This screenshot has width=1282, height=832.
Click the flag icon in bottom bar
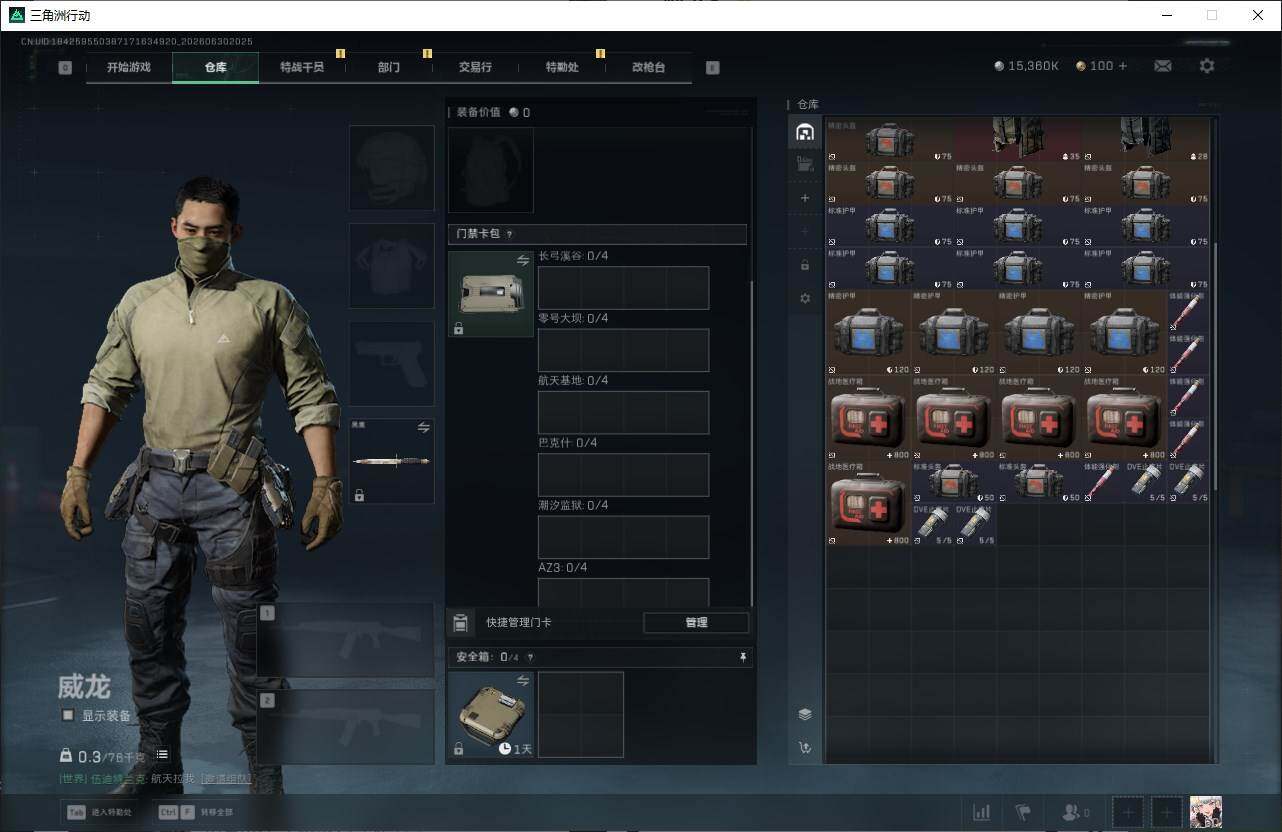pyautogui.click(x=1022, y=812)
